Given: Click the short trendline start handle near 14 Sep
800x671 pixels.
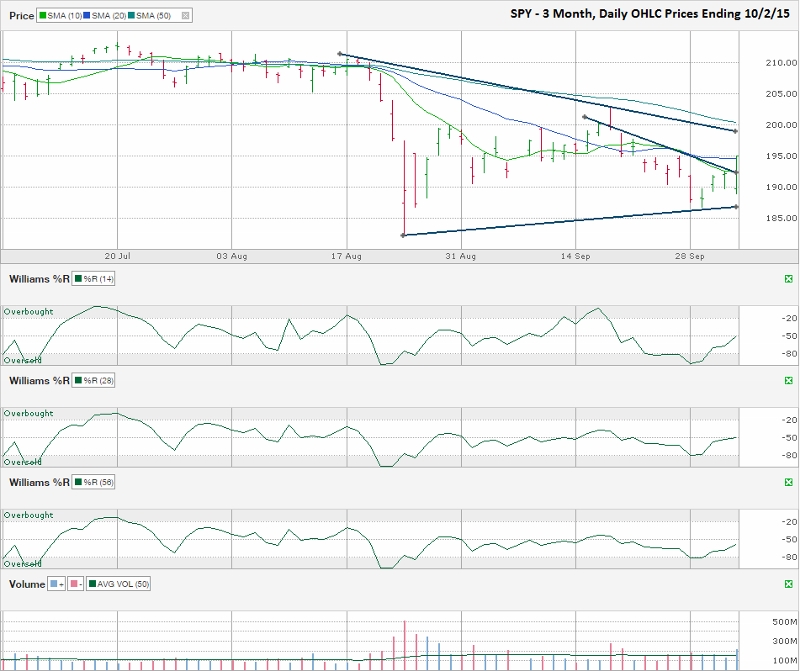Looking at the screenshot, I should pos(585,117).
